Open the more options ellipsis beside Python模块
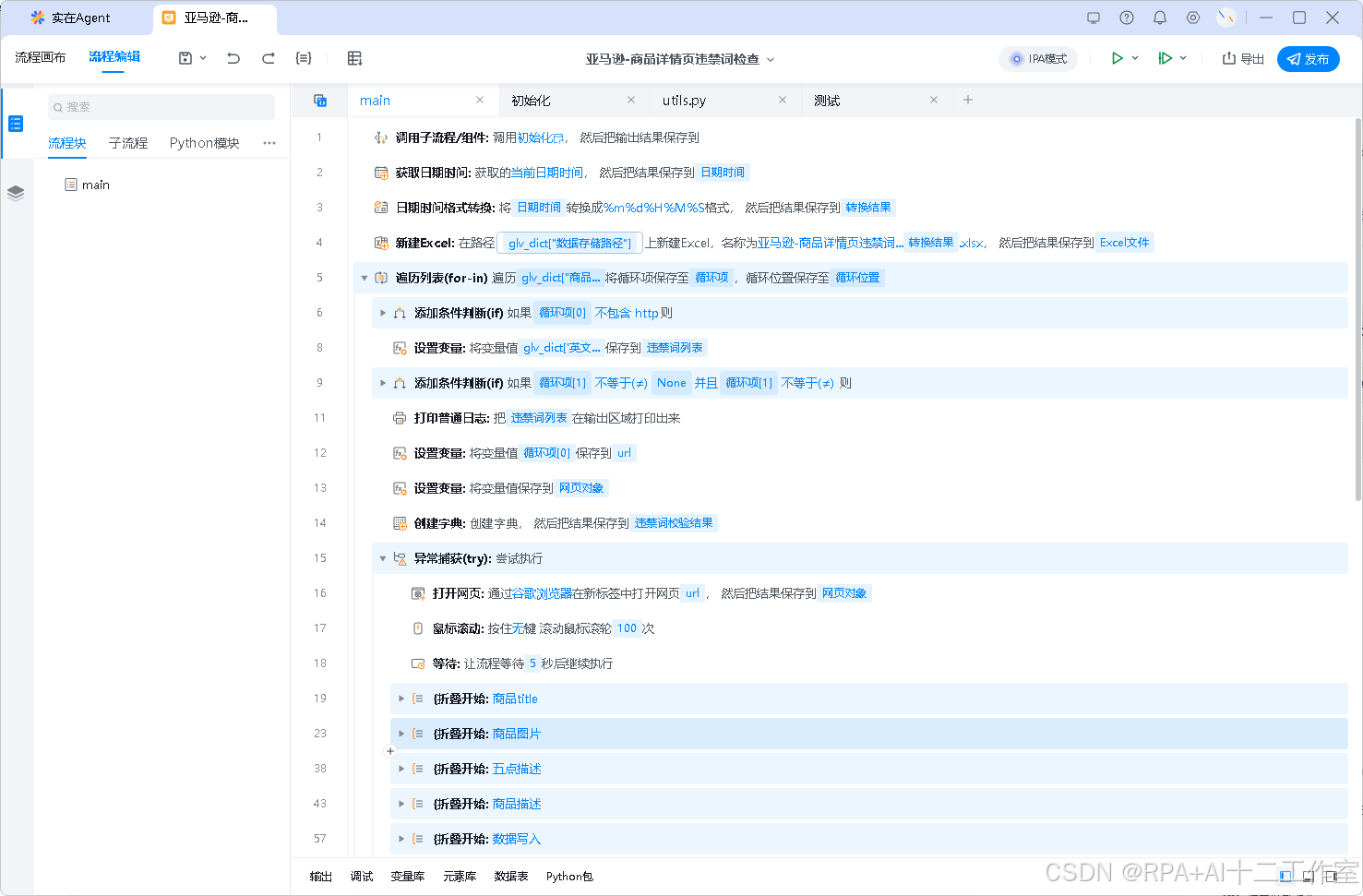Screen dimensions: 1363x896 click(x=269, y=143)
